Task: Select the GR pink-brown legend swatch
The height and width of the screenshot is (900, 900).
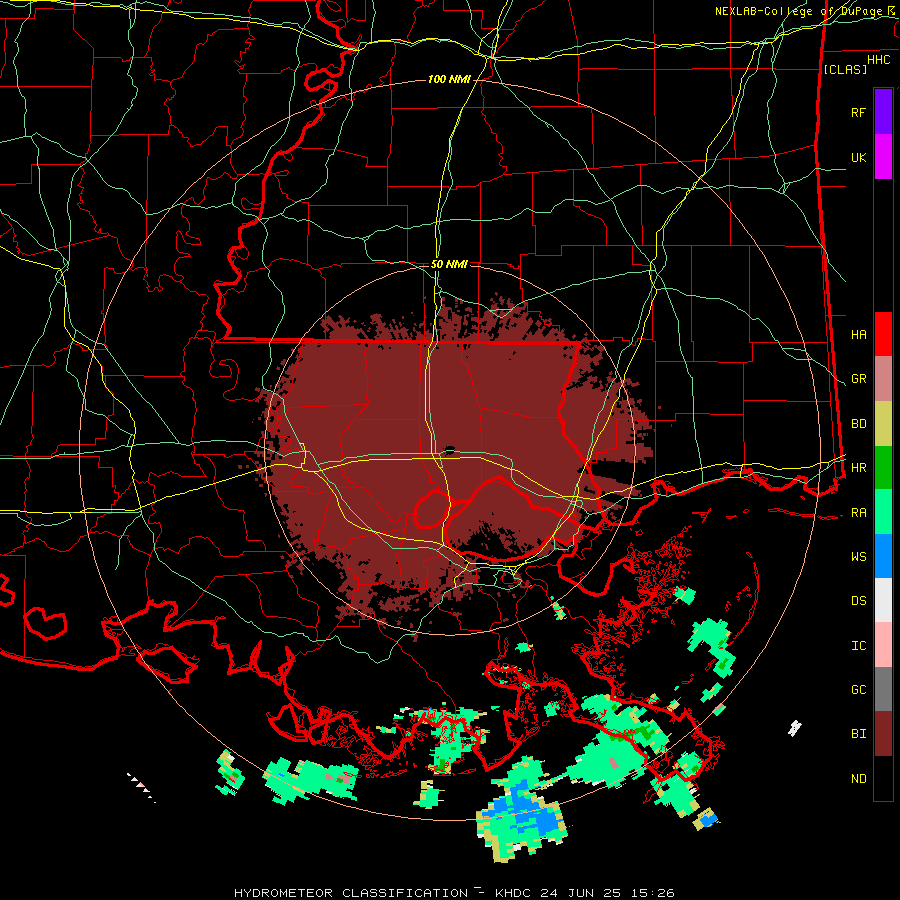Action: 883,379
